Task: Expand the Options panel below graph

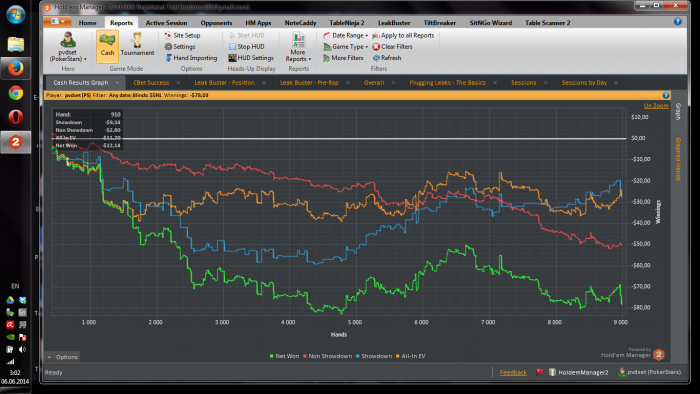Action: pos(63,357)
